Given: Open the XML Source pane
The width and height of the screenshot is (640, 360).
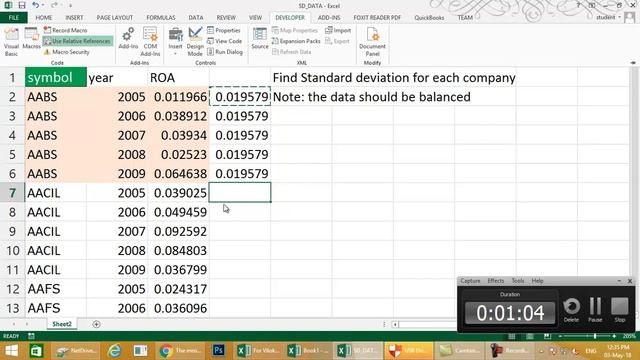Looking at the screenshot, I should (260, 39).
